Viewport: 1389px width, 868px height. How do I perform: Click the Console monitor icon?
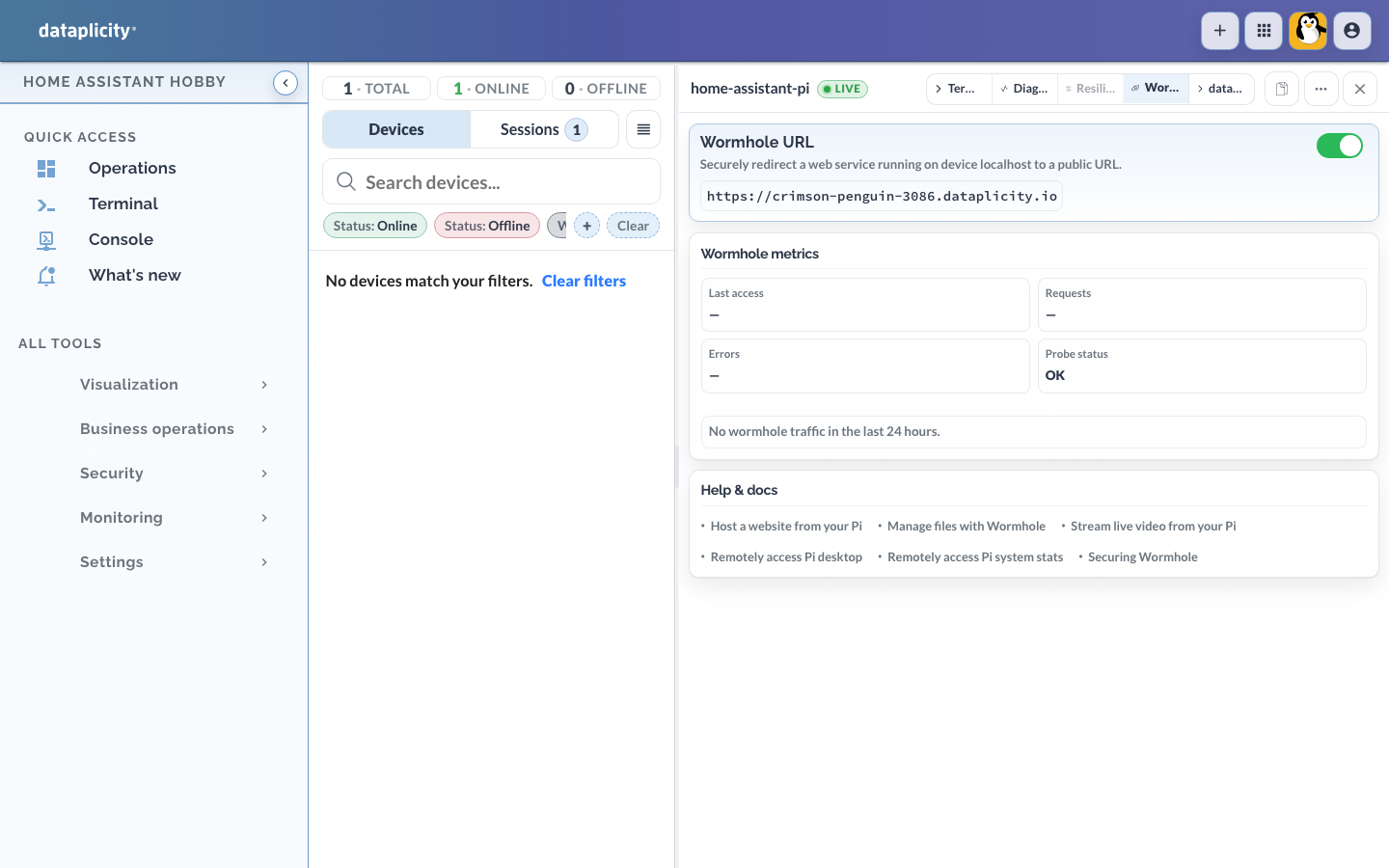pyautogui.click(x=46, y=240)
